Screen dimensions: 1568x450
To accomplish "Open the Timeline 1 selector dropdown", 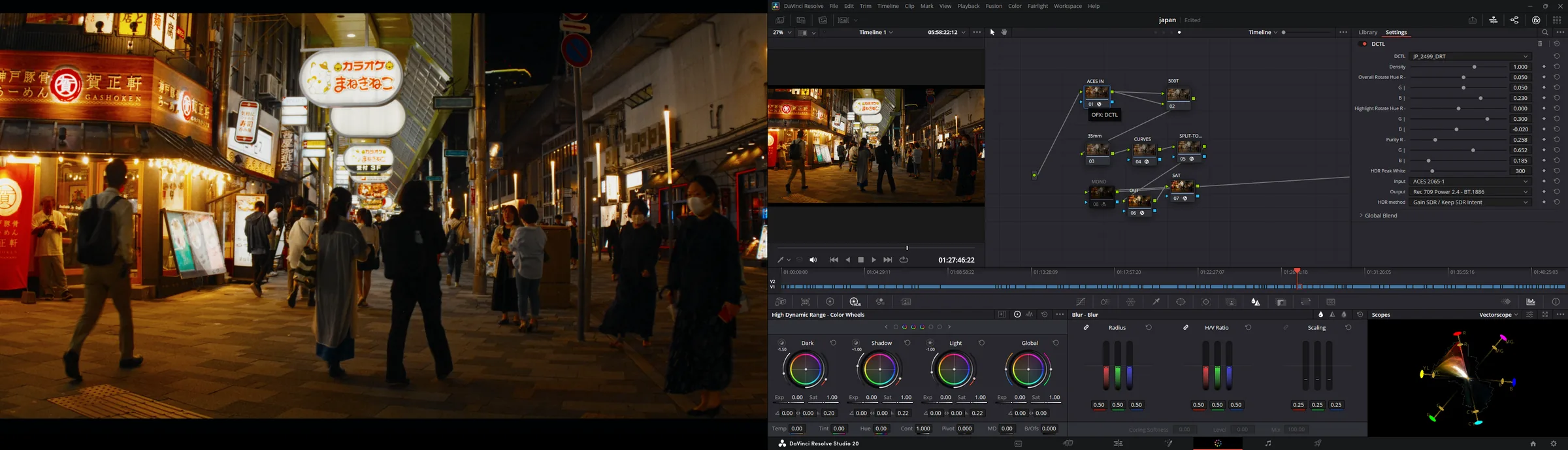I will pos(876,32).
